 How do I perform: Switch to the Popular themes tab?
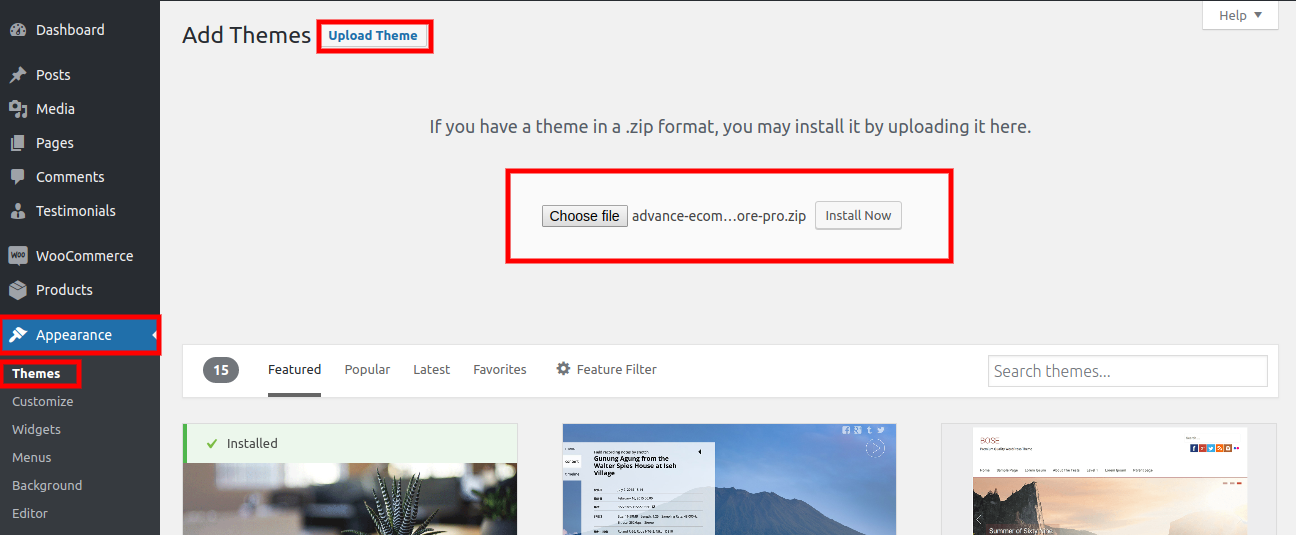(x=367, y=369)
